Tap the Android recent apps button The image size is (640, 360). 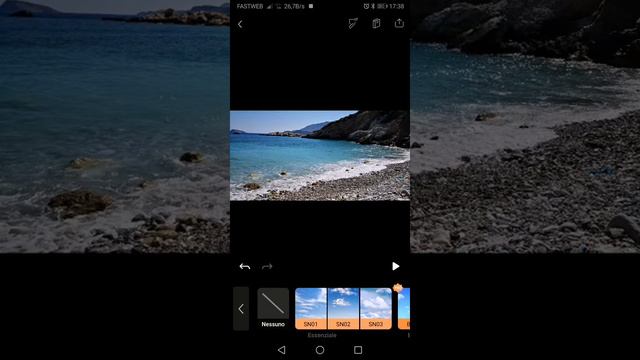pos(358,350)
